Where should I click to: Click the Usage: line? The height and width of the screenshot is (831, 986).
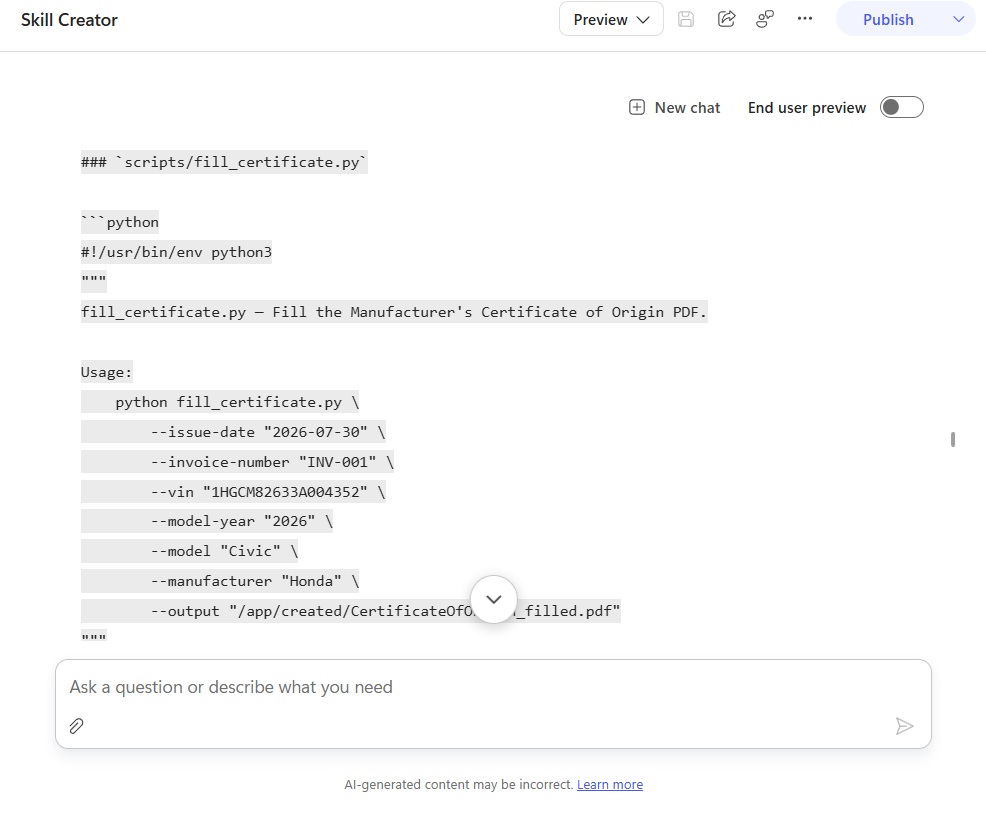coord(106,372)
